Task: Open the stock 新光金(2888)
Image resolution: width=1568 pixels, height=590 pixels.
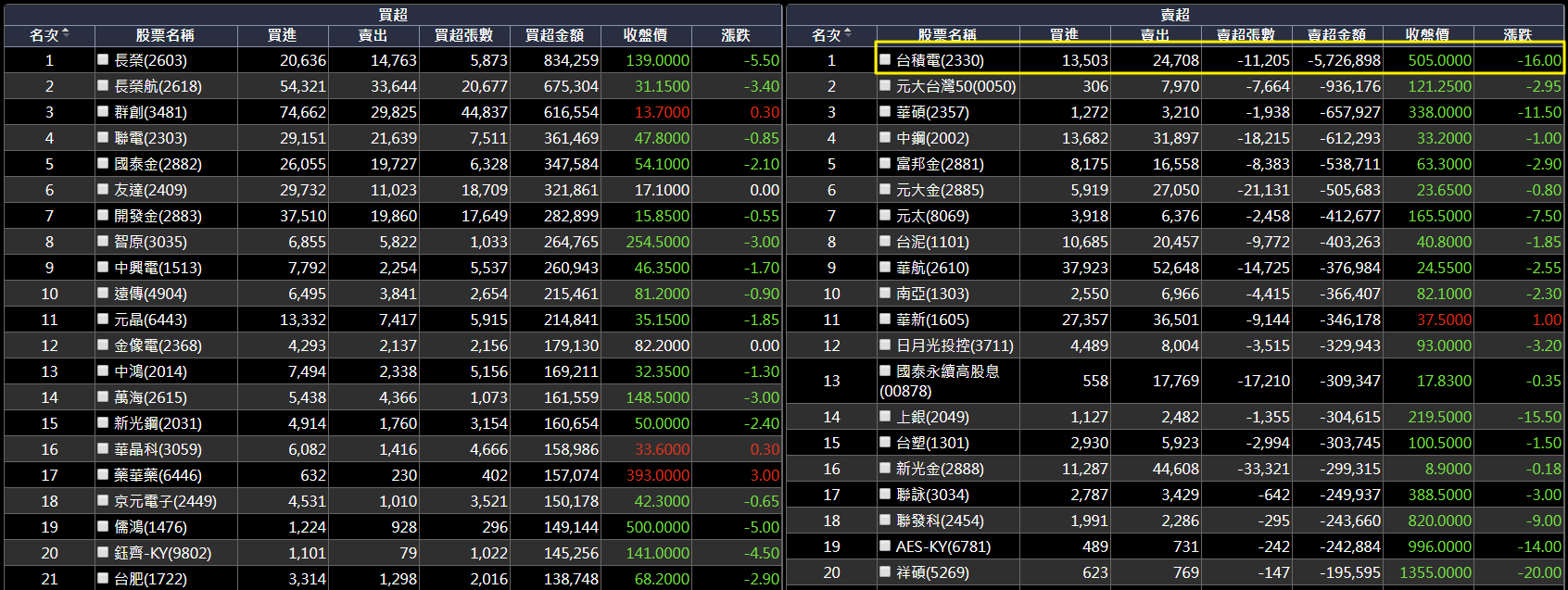Action: [x=940, y=469]
